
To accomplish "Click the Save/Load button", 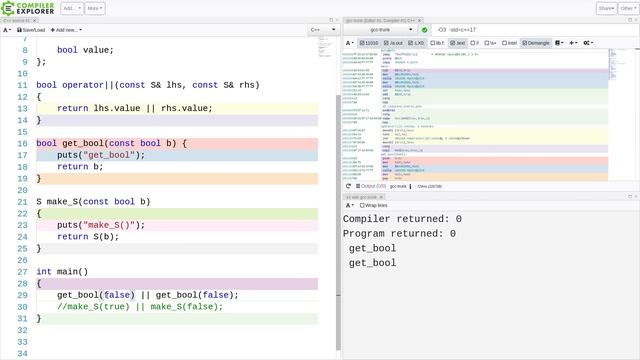I will coord(31,30).
